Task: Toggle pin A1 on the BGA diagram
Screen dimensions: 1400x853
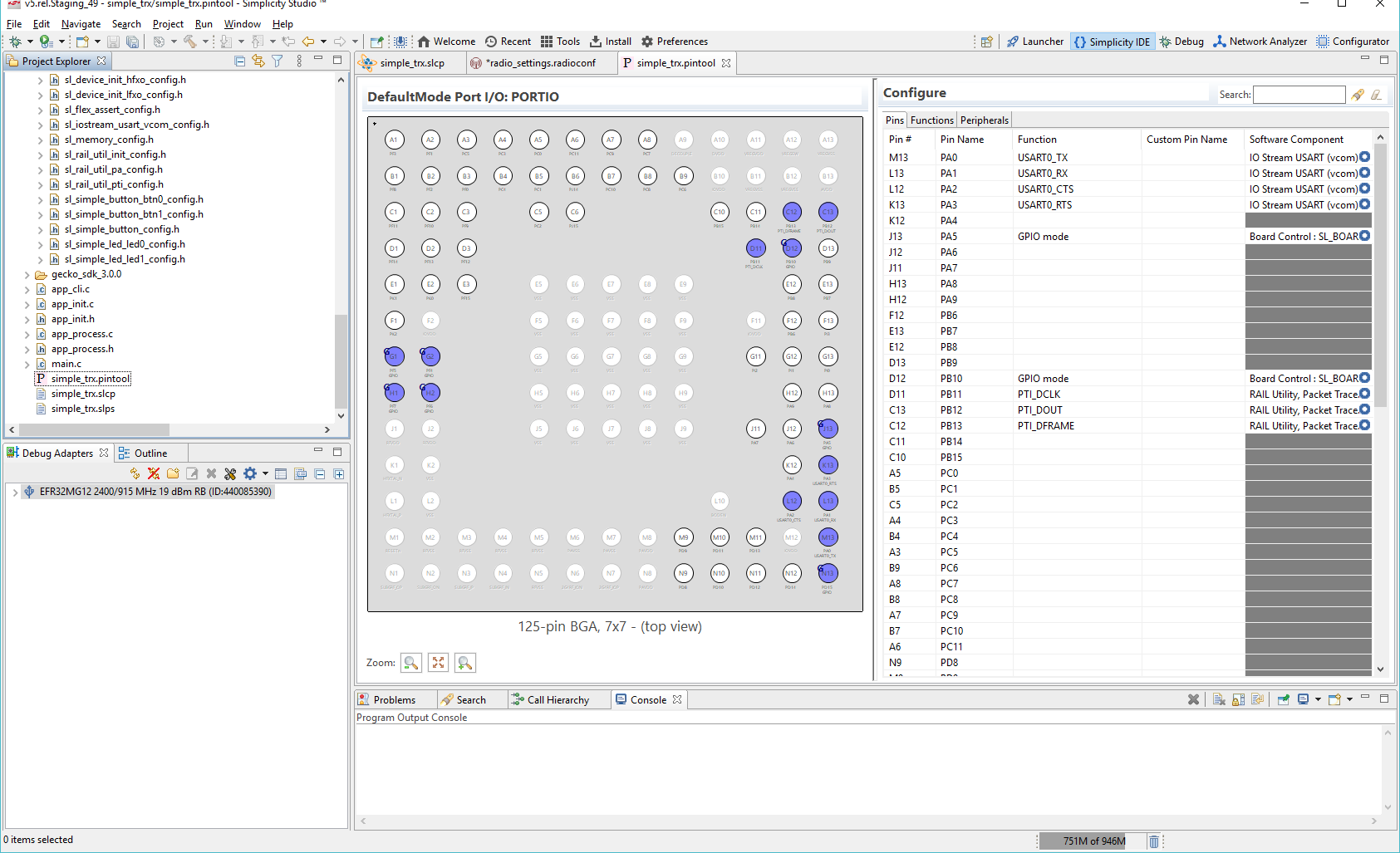Action: [394, 140]
